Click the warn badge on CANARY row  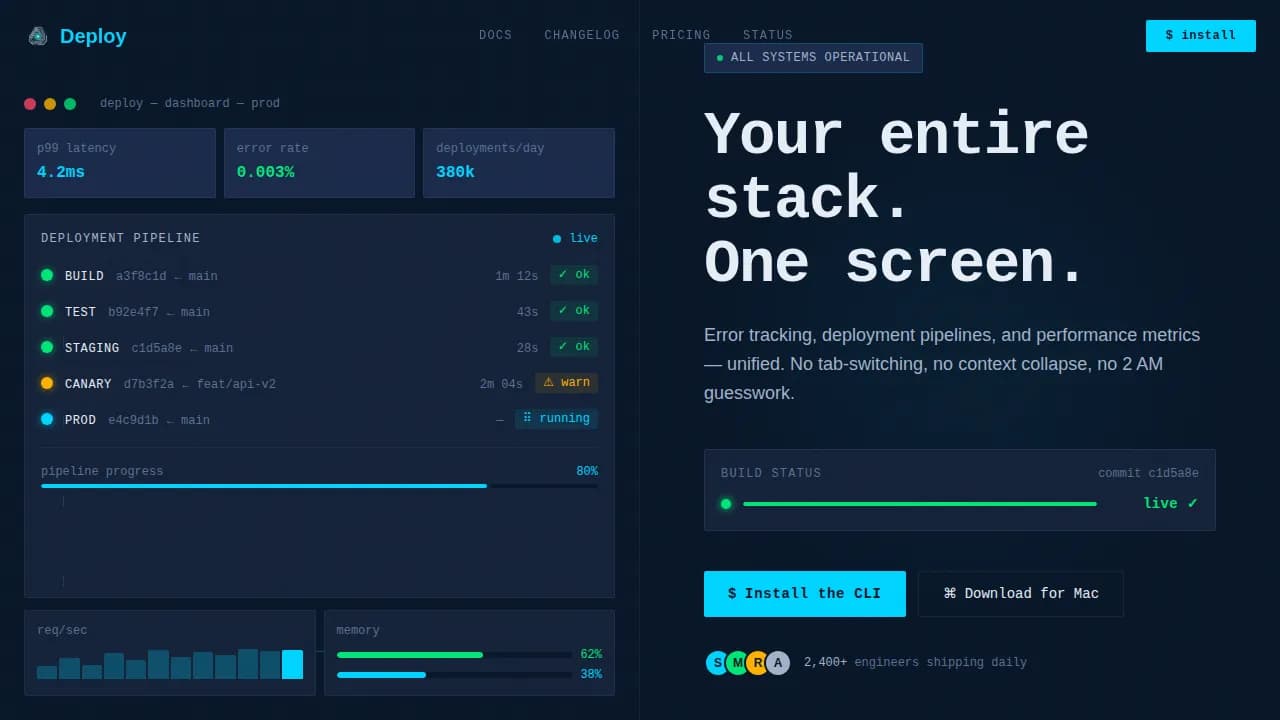coord(566,382)
